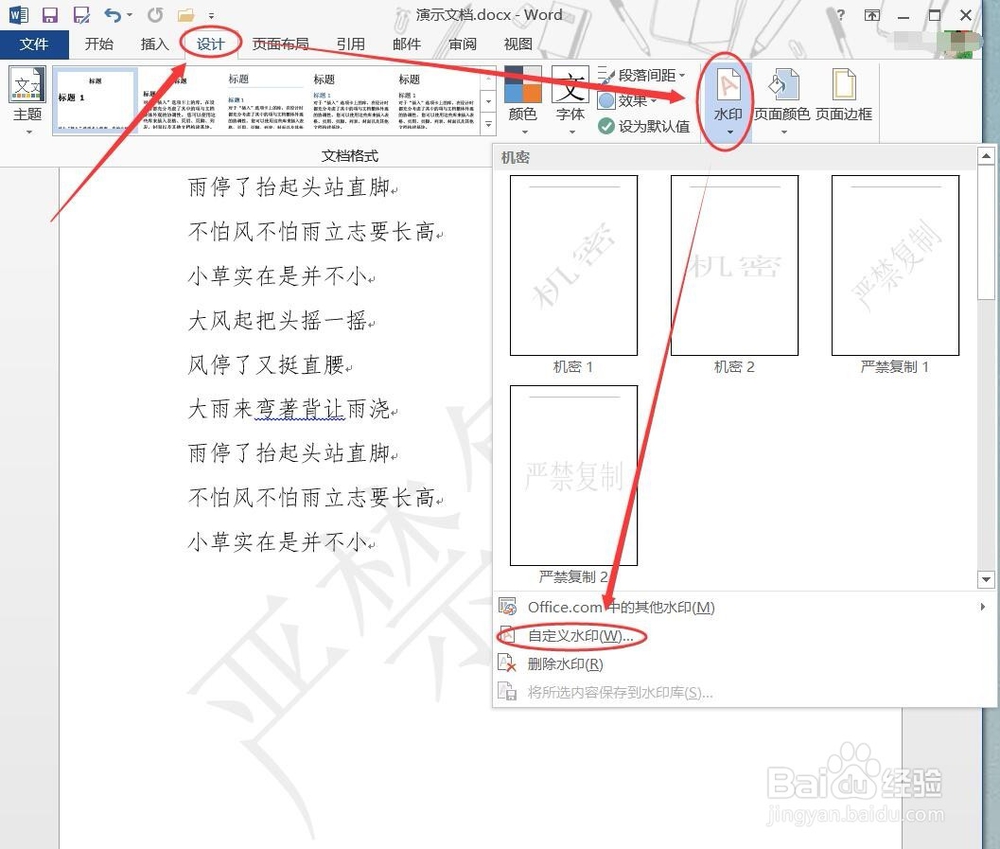Open the 页面颜色 page color button

coord(782,94)
